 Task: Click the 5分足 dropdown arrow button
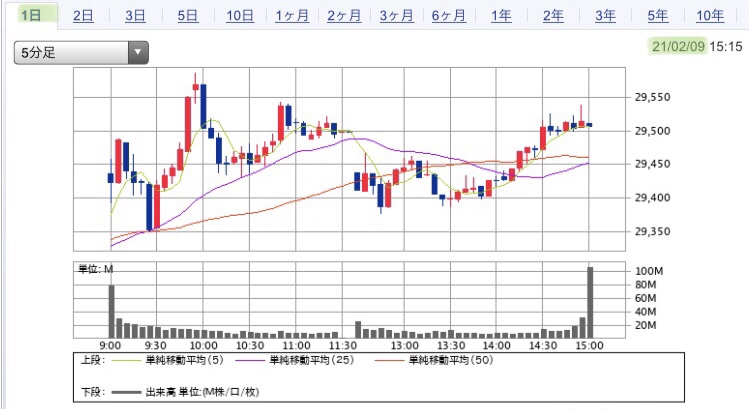(138, 53)
